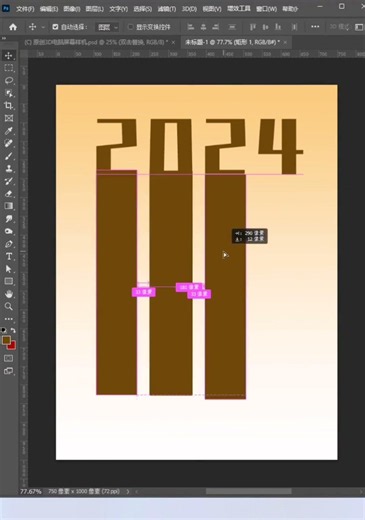The image size is (365, 520).
Task: Close the 未标题-1 document tab
Action: tap(285, 42)
